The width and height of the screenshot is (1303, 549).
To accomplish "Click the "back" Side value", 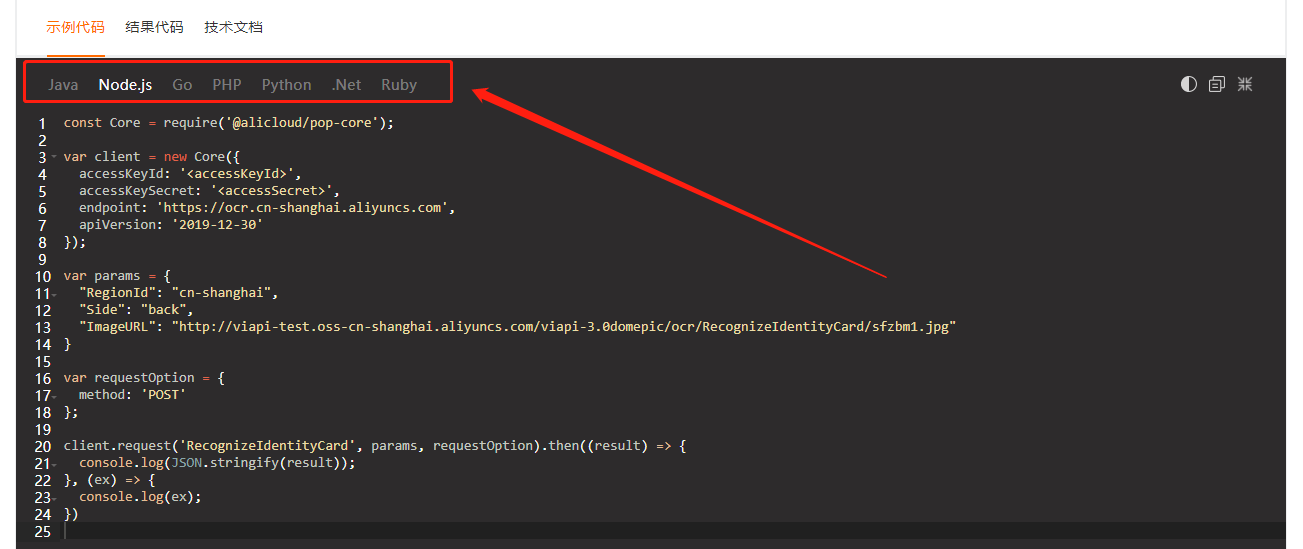I will (163, 310).
